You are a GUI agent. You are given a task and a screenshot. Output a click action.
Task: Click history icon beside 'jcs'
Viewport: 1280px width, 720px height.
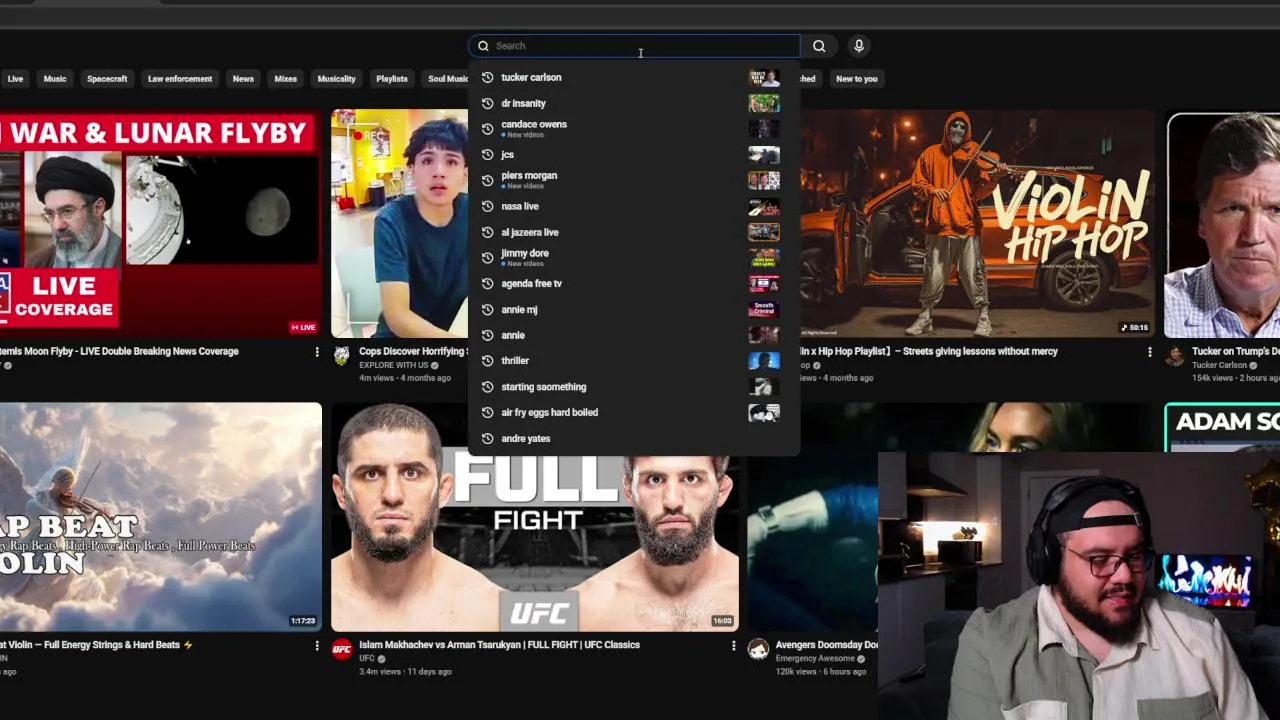pyautogui.click(x=487, y=155)
